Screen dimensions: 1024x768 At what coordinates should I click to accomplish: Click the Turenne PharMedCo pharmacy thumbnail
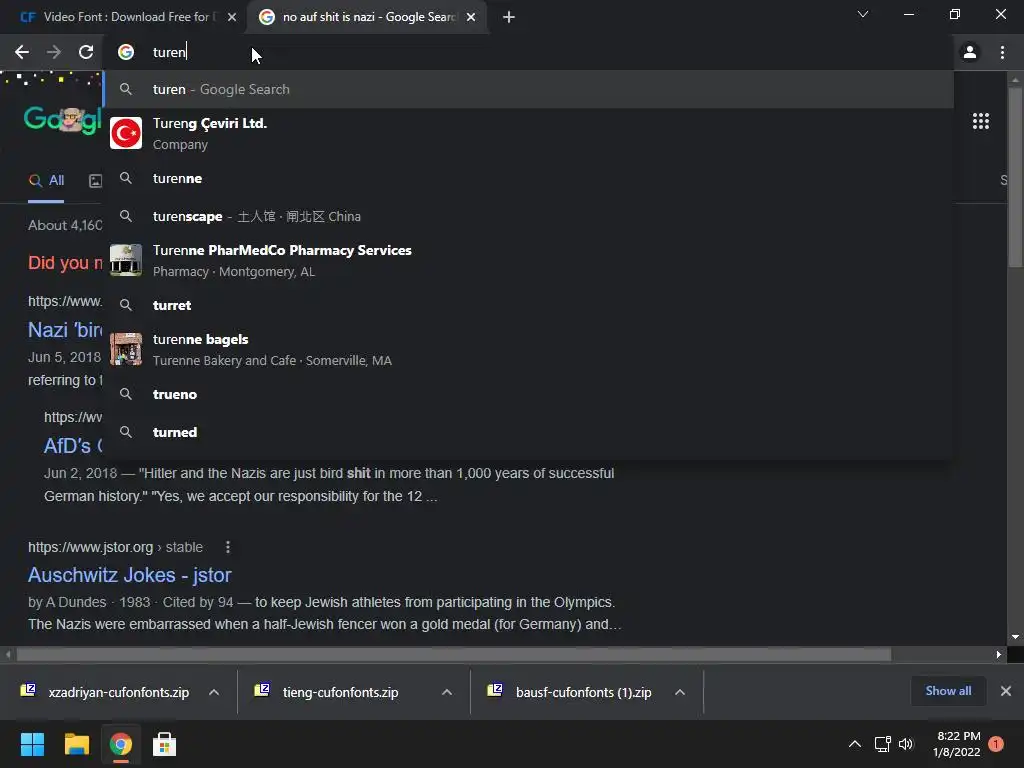(126, 261)
